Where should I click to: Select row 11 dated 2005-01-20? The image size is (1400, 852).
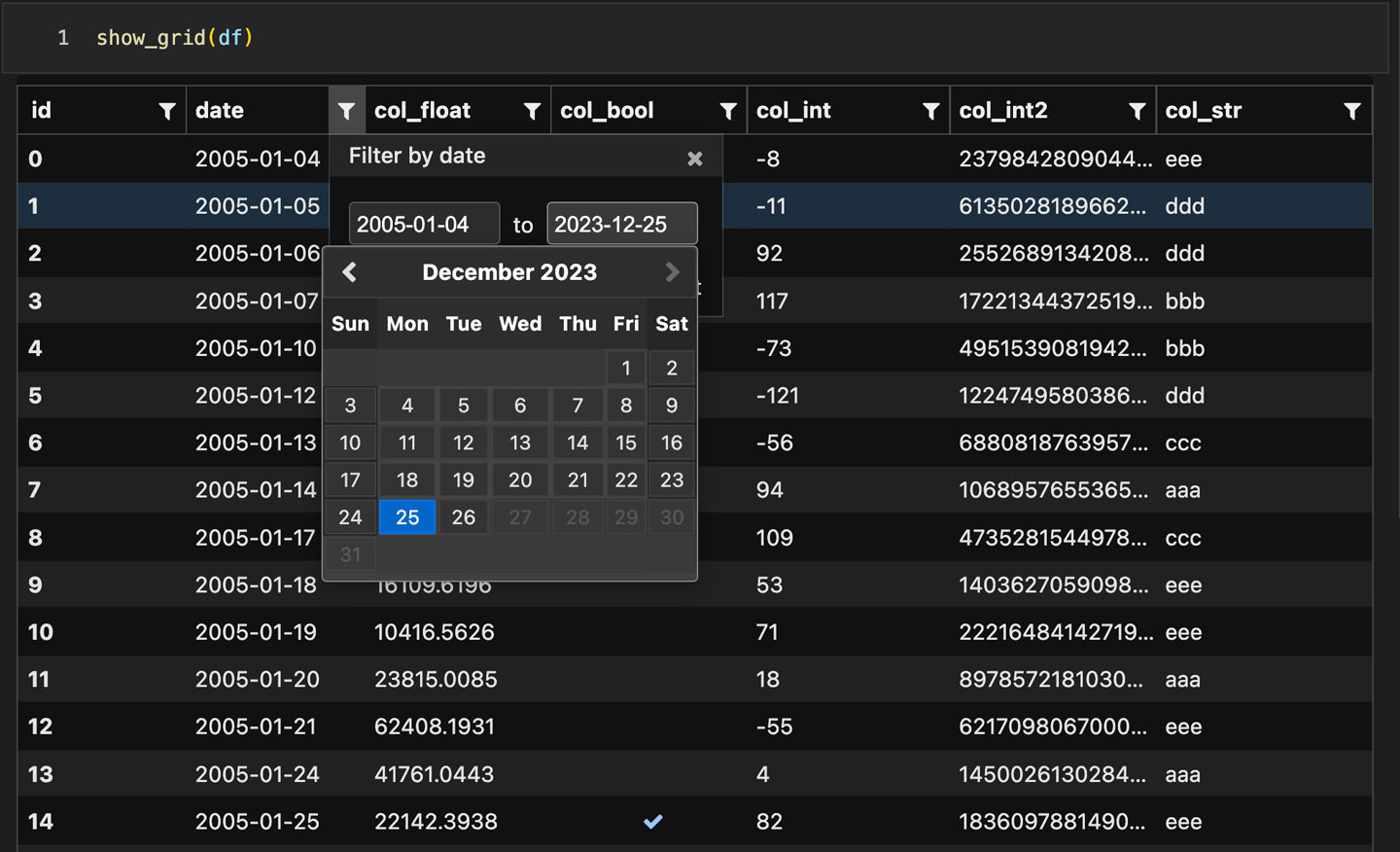pos(257,680)
